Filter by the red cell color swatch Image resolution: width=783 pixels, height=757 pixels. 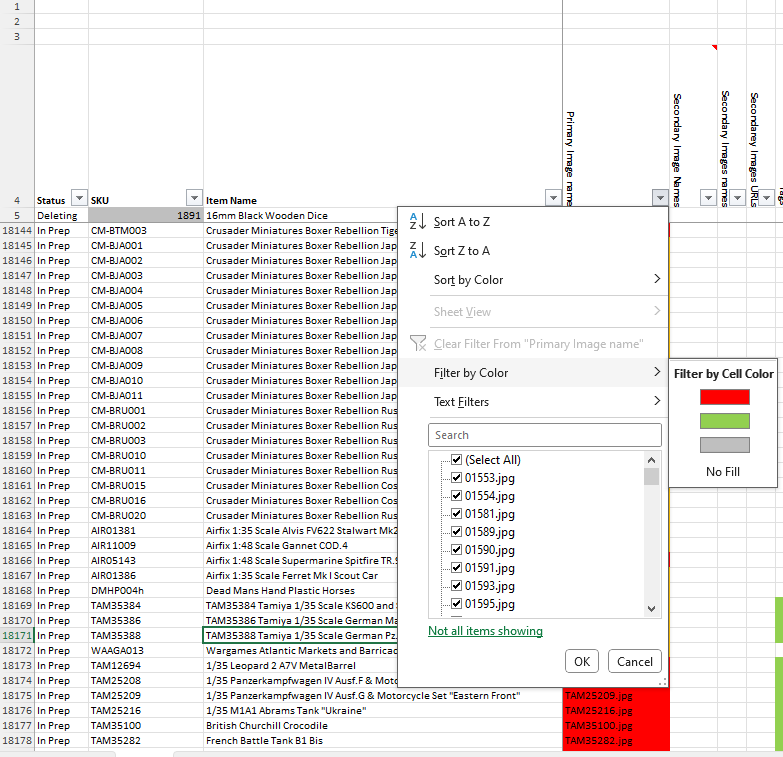(x=725, y=397)
